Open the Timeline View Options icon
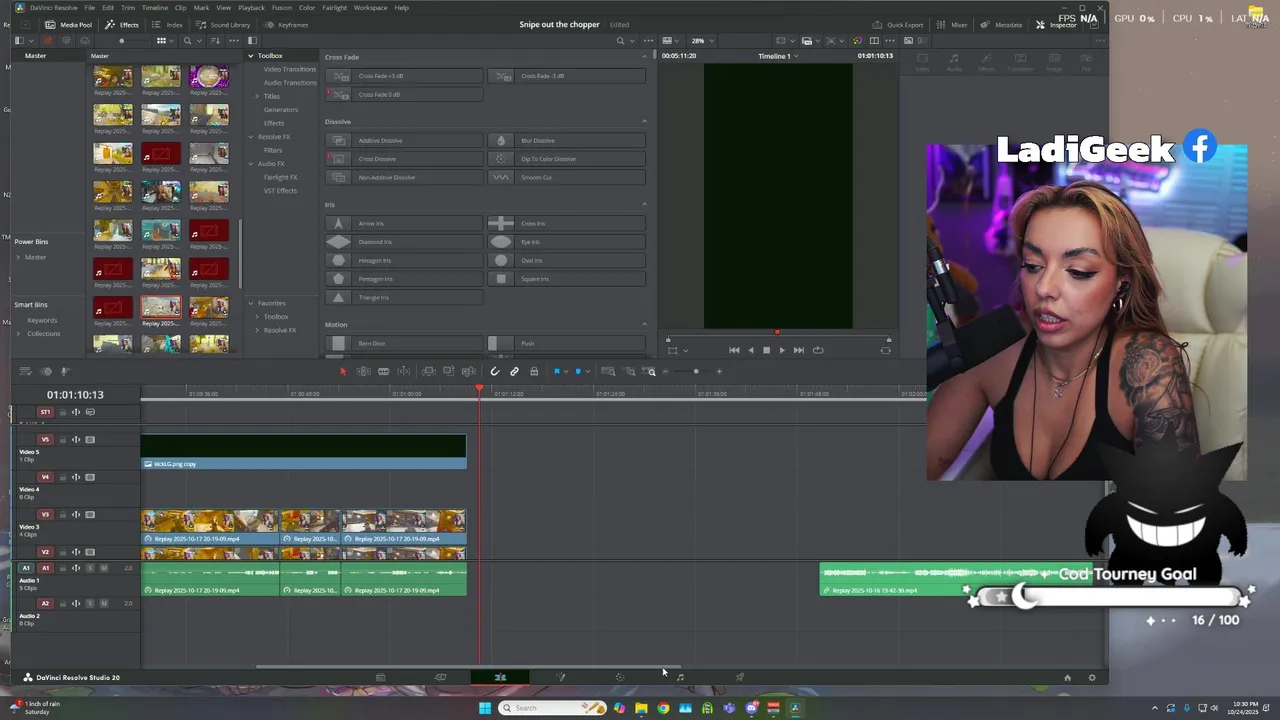The width and height of the screenshot is (1280, 720). (26, 371)
